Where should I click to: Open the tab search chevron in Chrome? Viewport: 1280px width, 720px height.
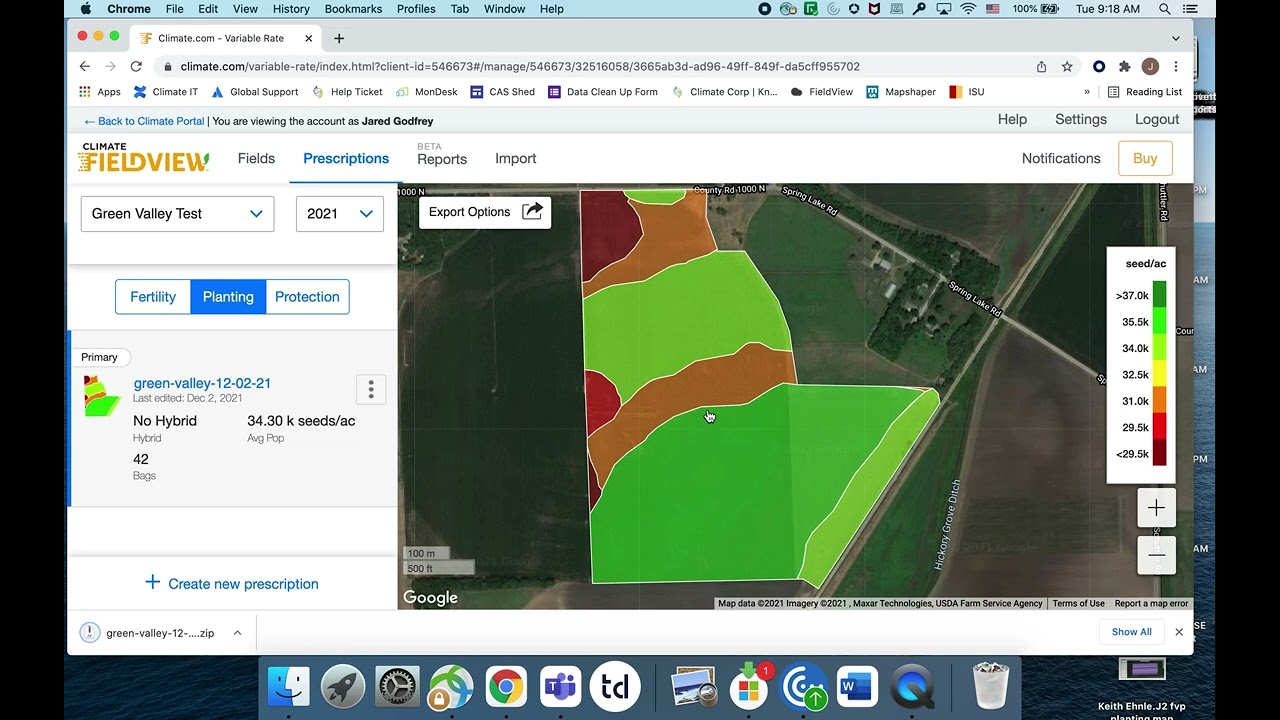click(1176, 38)
